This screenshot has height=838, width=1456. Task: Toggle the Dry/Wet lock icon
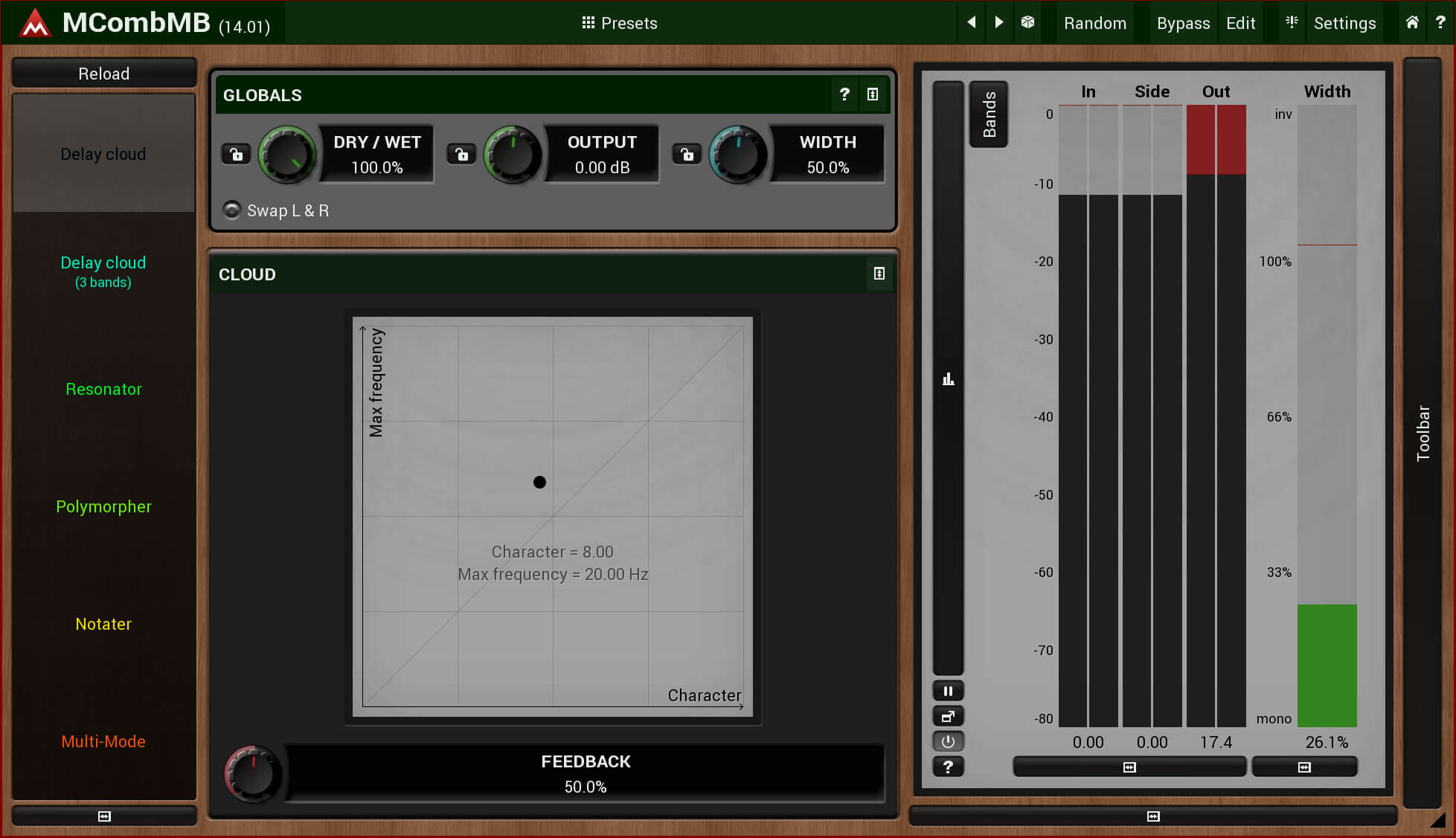[236, 154]
